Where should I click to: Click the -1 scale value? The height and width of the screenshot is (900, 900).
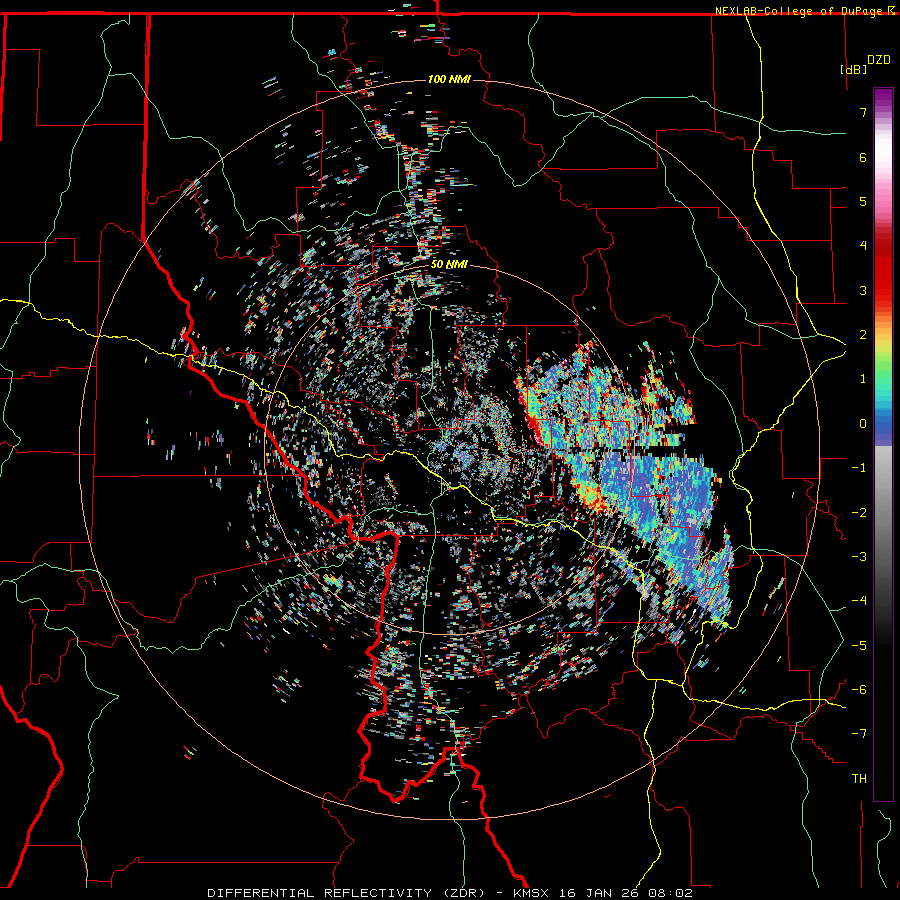(859, 468)
